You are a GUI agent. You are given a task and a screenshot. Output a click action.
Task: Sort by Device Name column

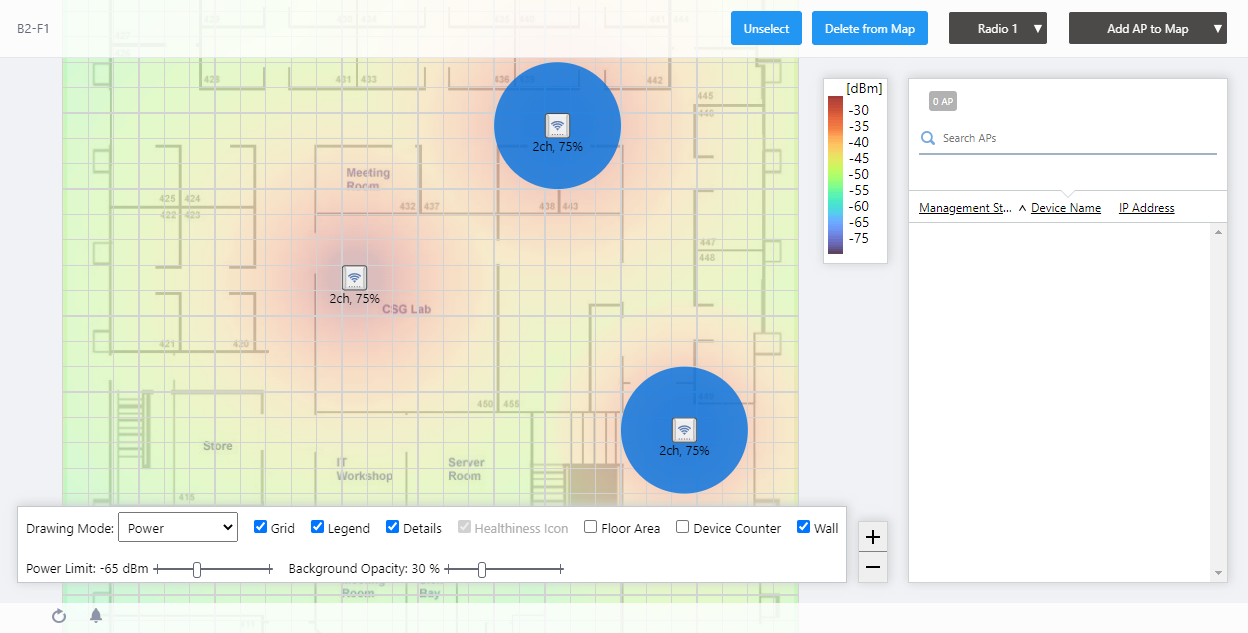1065,208
